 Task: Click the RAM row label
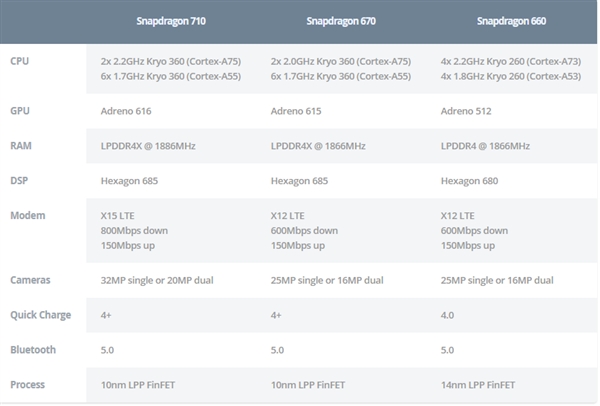(20, 146)
